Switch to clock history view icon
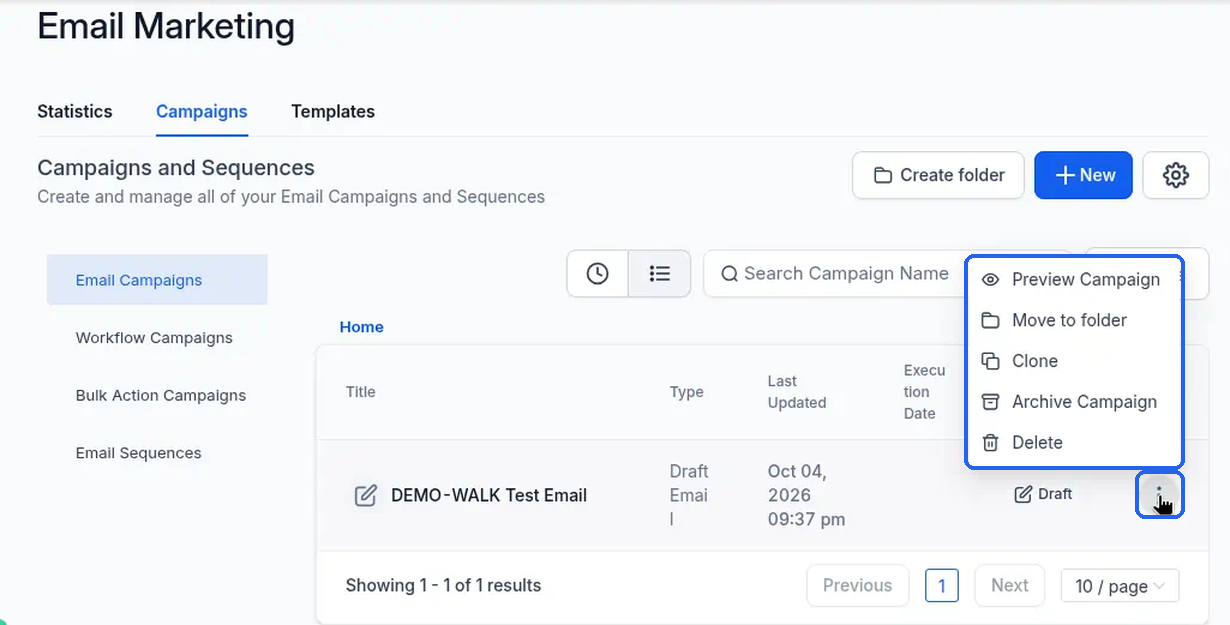This screenshot has height=625, width=1230. click(x=597, y=273)
